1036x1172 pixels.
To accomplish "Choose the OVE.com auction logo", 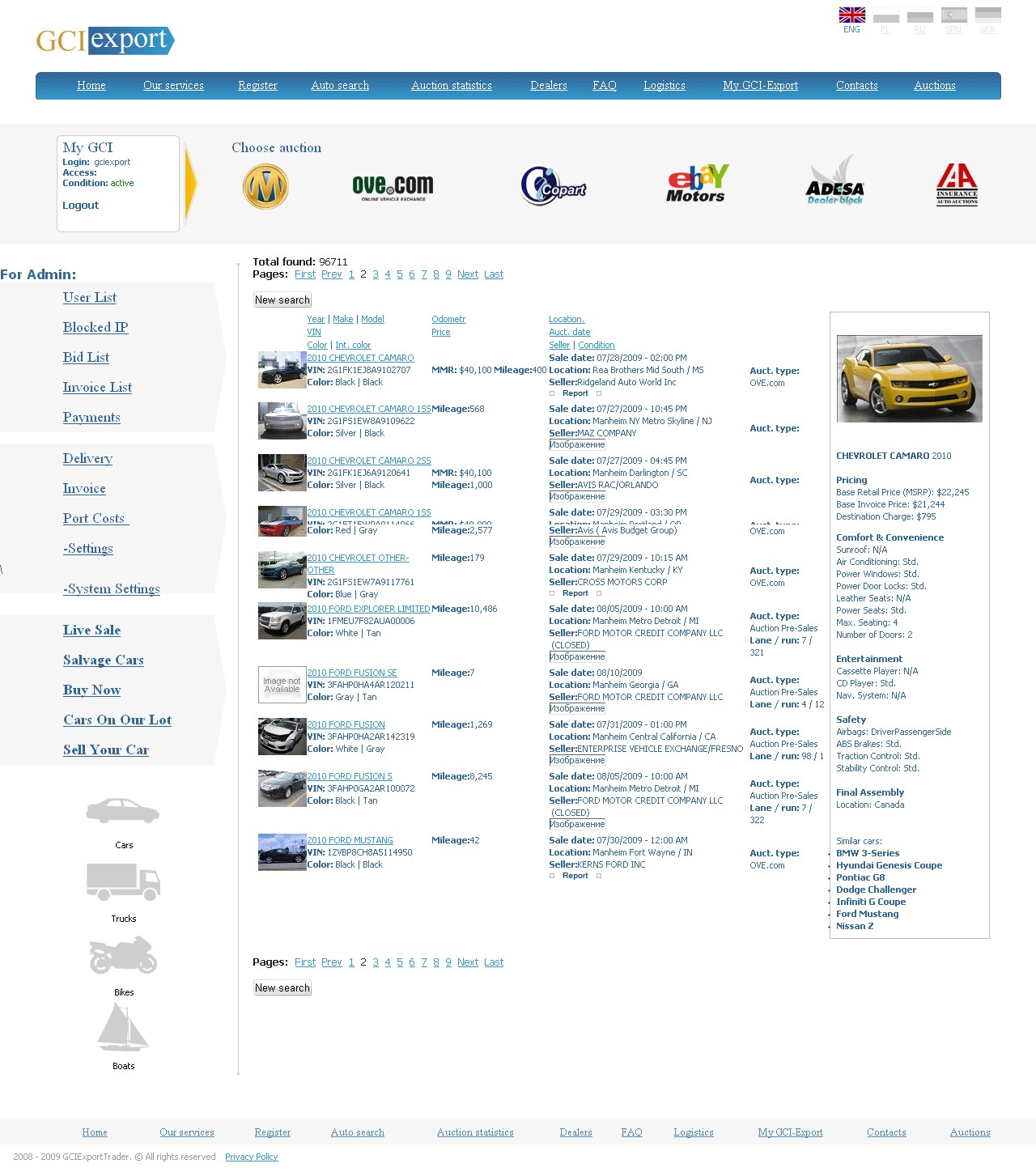I will point(393,188).
